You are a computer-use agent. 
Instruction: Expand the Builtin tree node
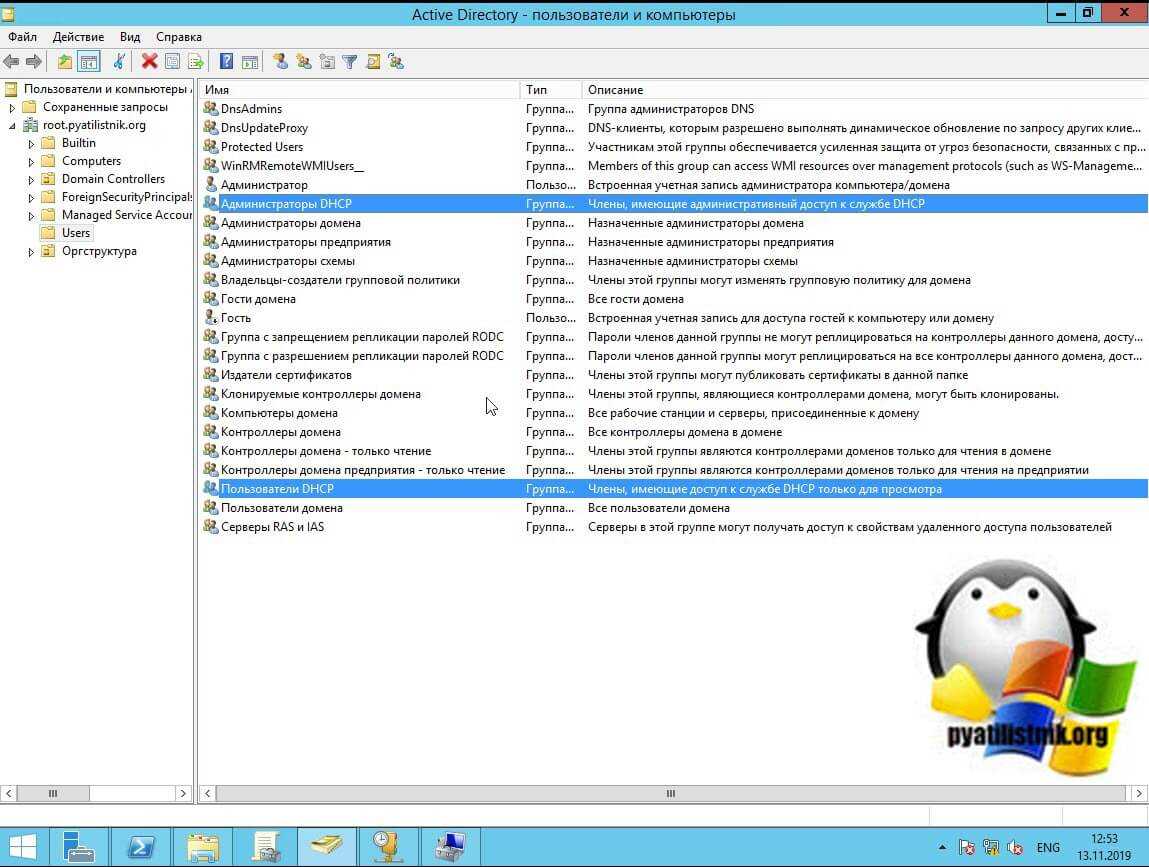[x=32, y=143]
